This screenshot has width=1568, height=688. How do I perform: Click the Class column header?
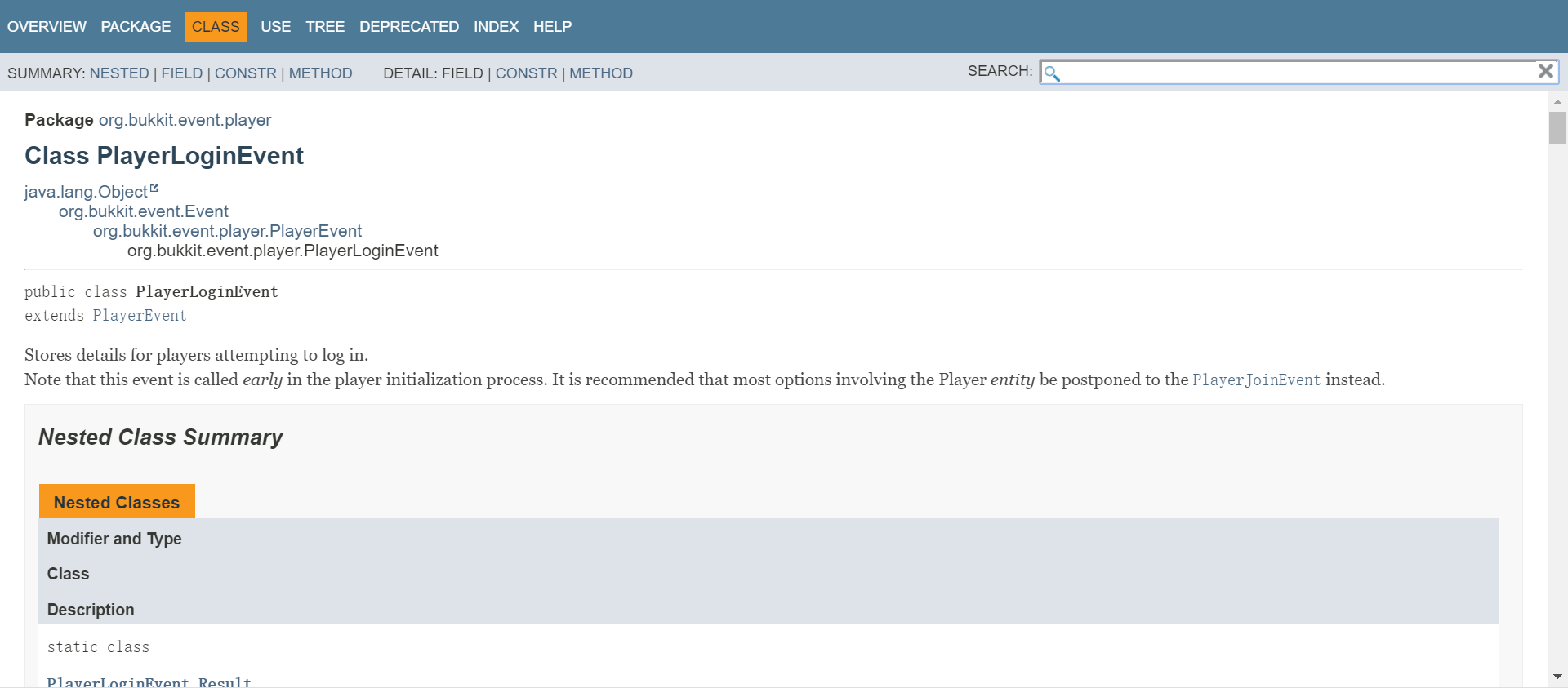[68, 574]
